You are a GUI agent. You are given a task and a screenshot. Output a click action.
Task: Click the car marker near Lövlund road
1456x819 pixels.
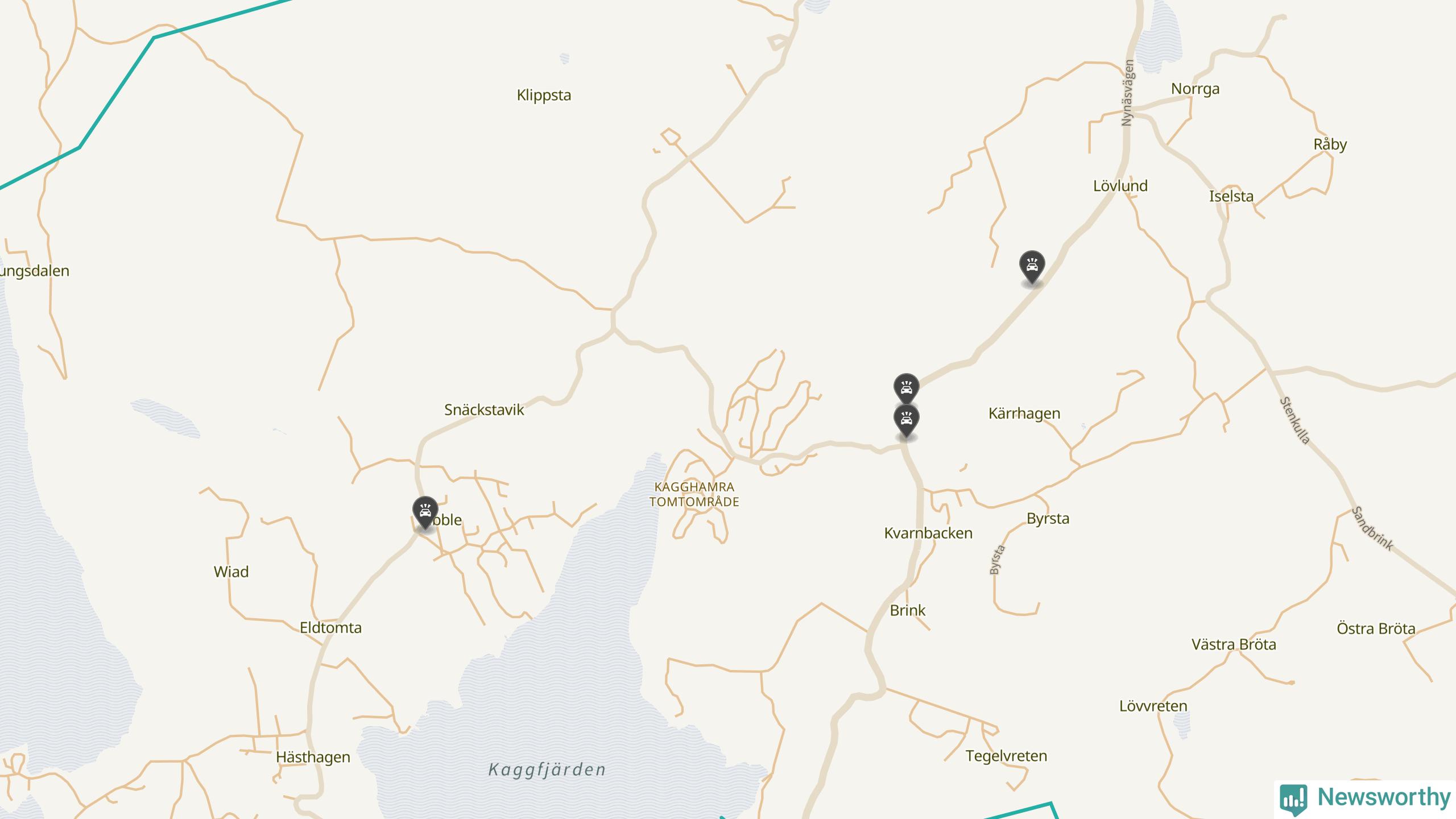point(1032,267)
